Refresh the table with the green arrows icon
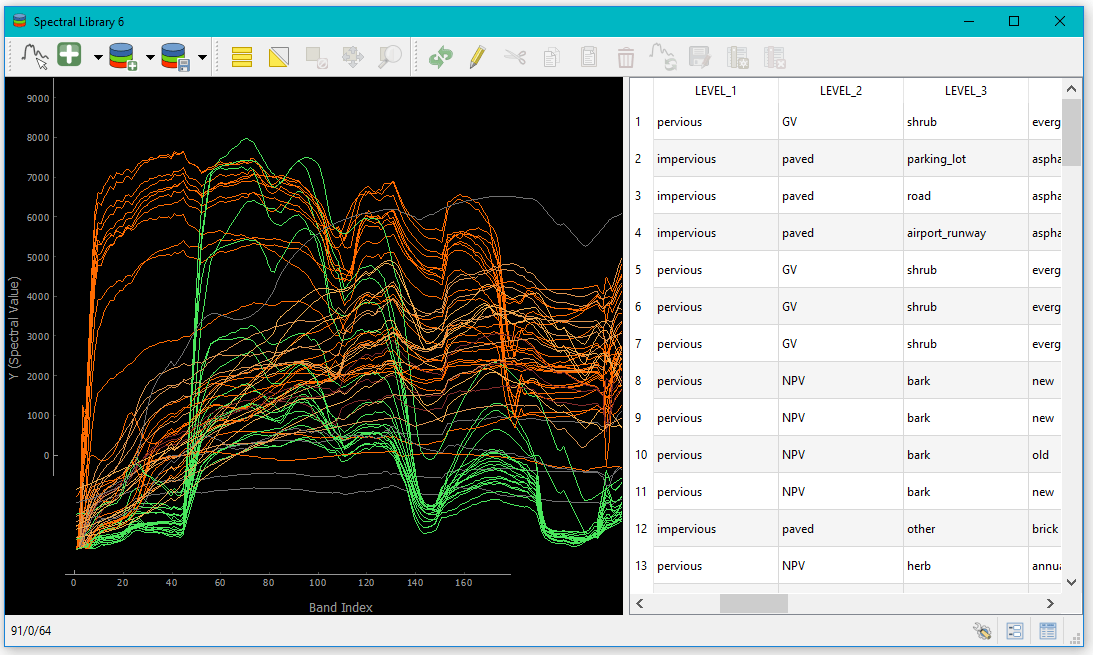 441,57
